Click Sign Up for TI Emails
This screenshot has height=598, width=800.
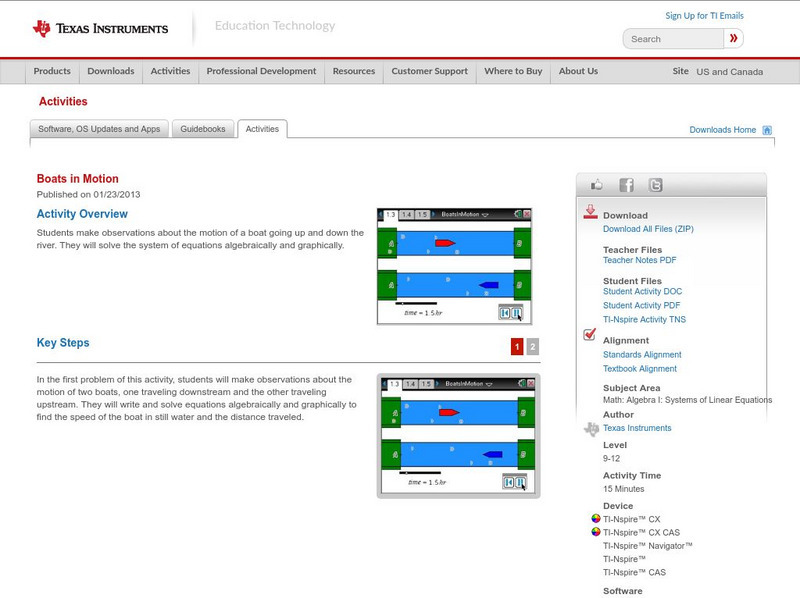(x=704, y=16)
